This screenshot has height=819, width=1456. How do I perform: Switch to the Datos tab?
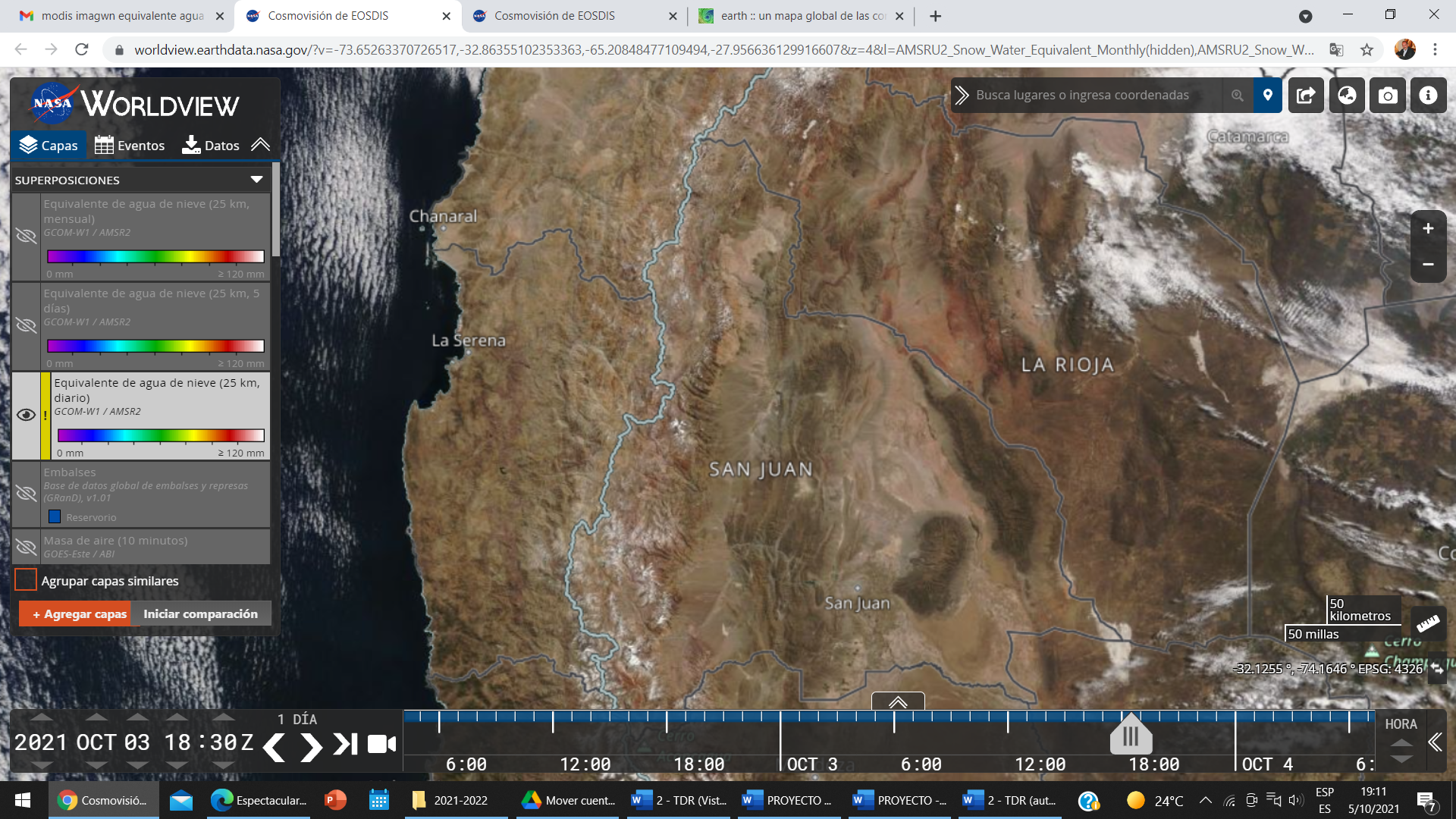point(211,145)
